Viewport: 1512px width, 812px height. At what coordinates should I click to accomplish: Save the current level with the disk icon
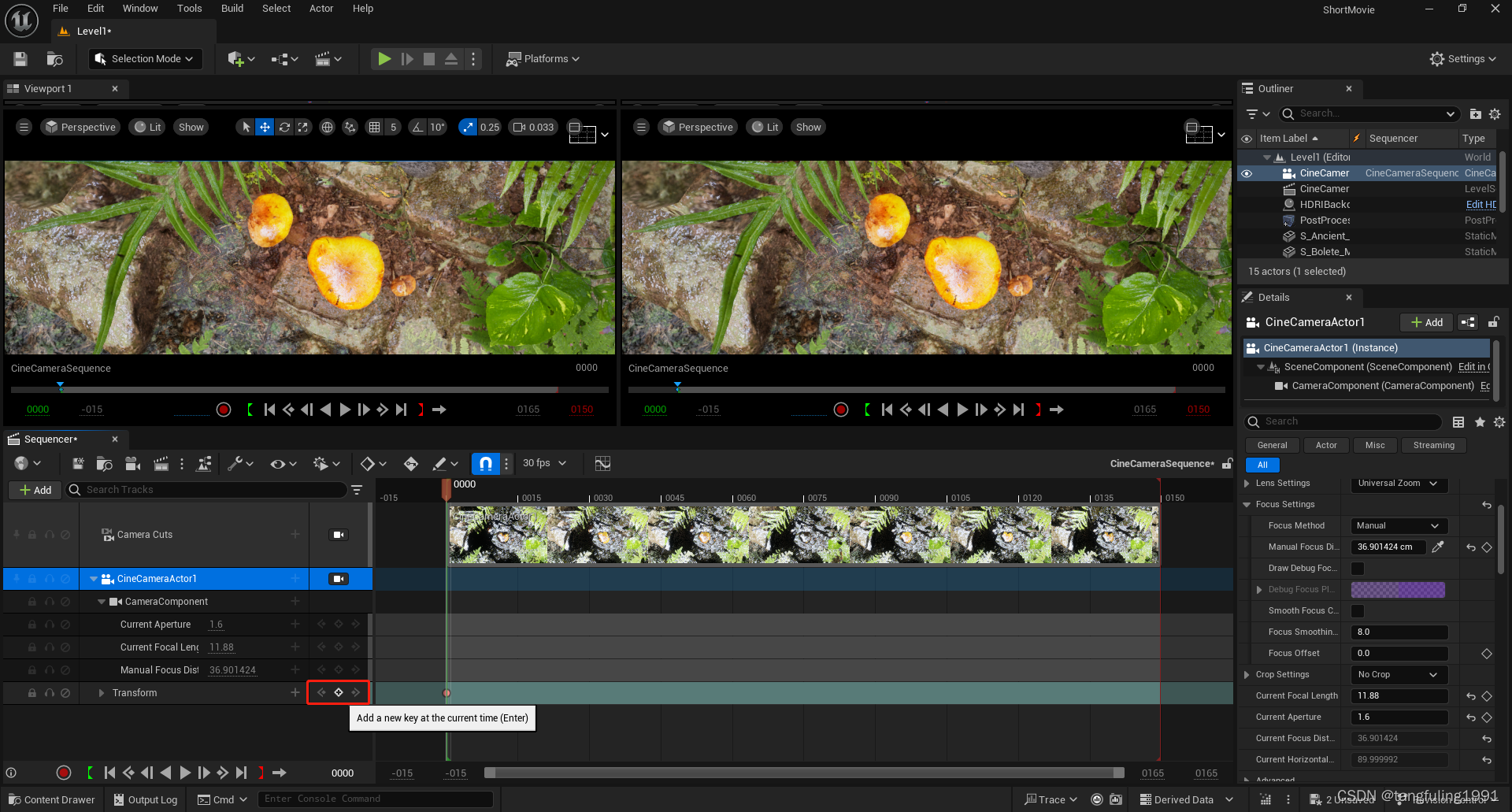pos(20,59)
